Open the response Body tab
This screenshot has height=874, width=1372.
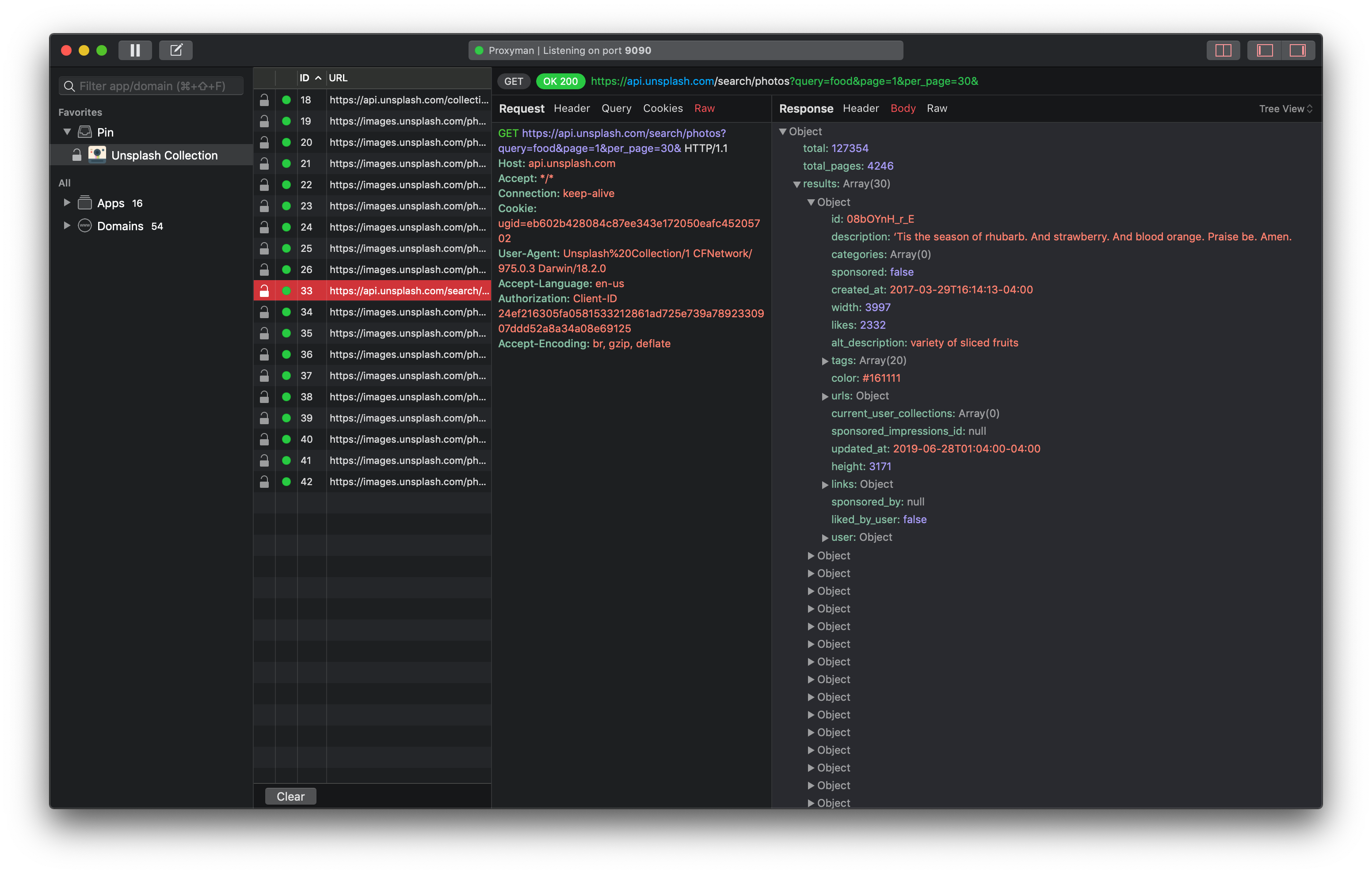(903, 108)
